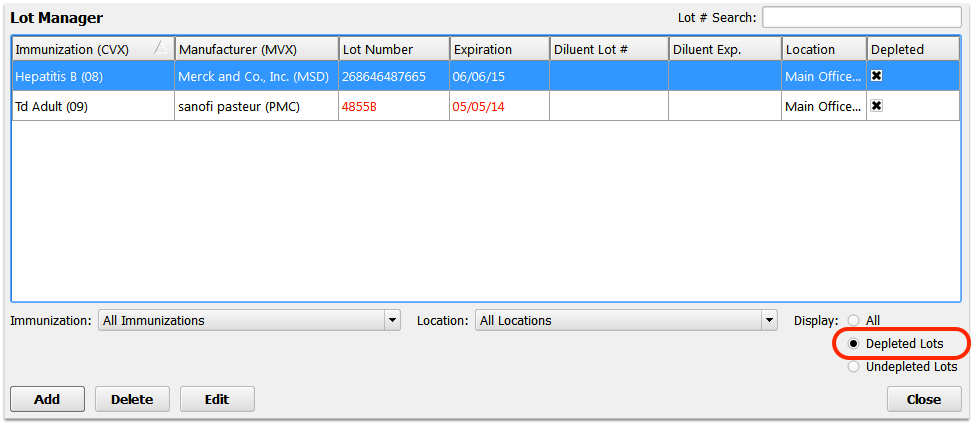Image resolution: width=974 pixels, height=425 pixels.
Task: Click the Delete button
Action: point(132,399)
